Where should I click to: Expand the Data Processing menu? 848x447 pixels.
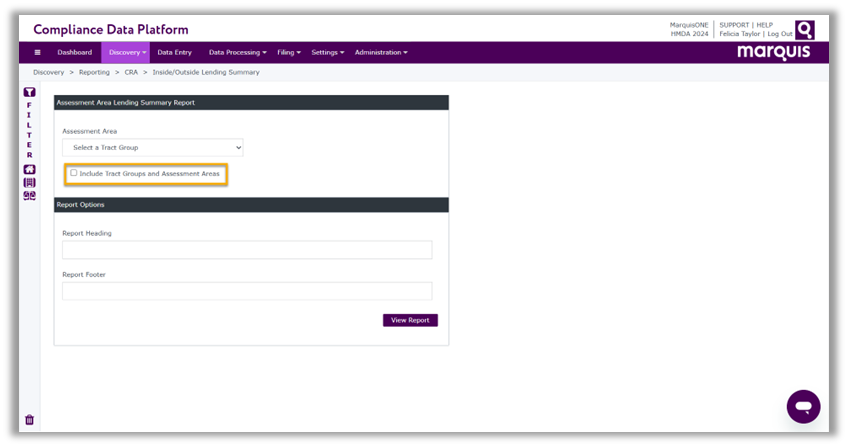click(237, 52)
